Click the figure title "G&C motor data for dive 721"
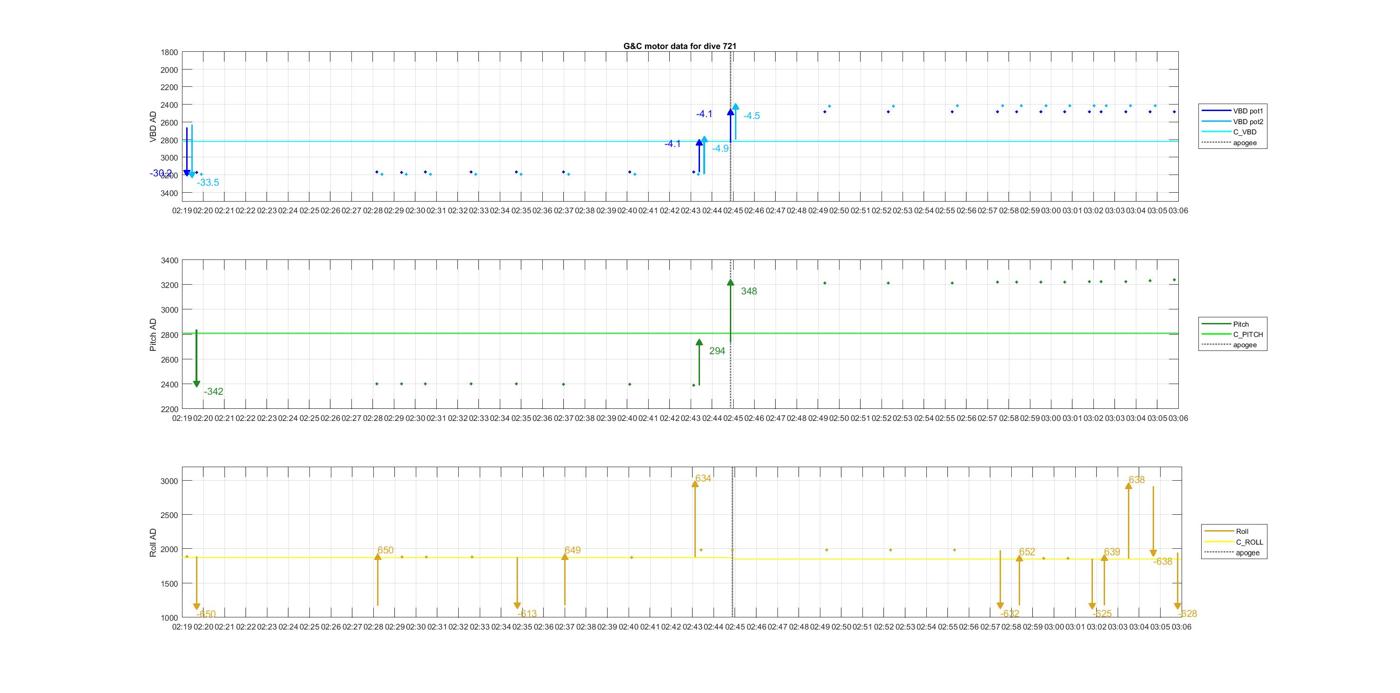Screen dimensions: 1400x693 tap(680, 46)
